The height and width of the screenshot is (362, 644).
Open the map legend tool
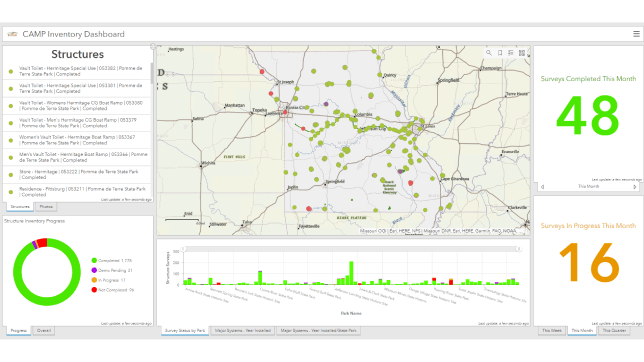511,53
